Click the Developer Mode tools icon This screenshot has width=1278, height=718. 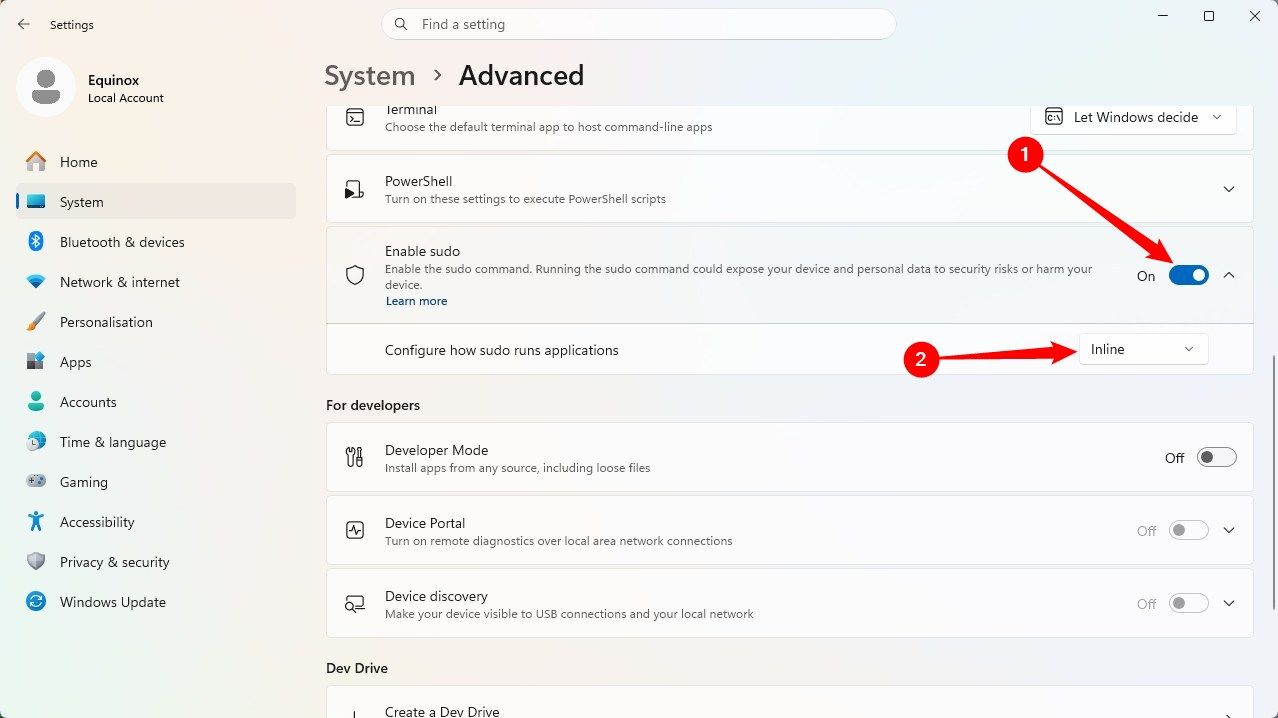click(x=355, y=458)
